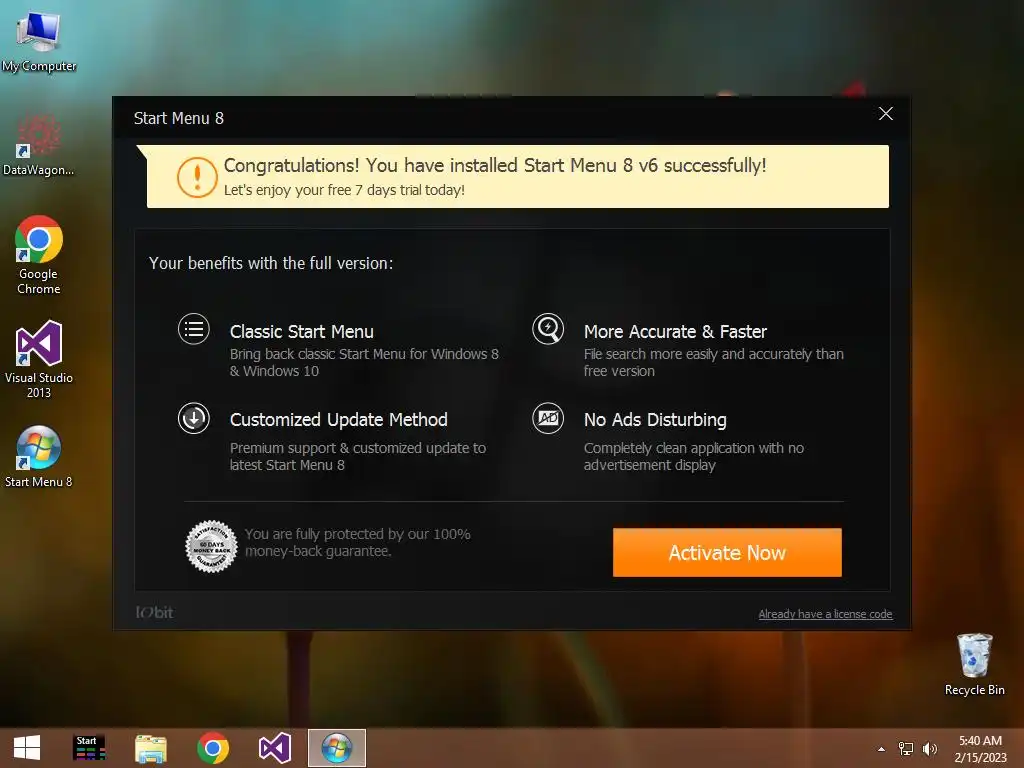Select the DataWagon desktop shortcut

39,145
